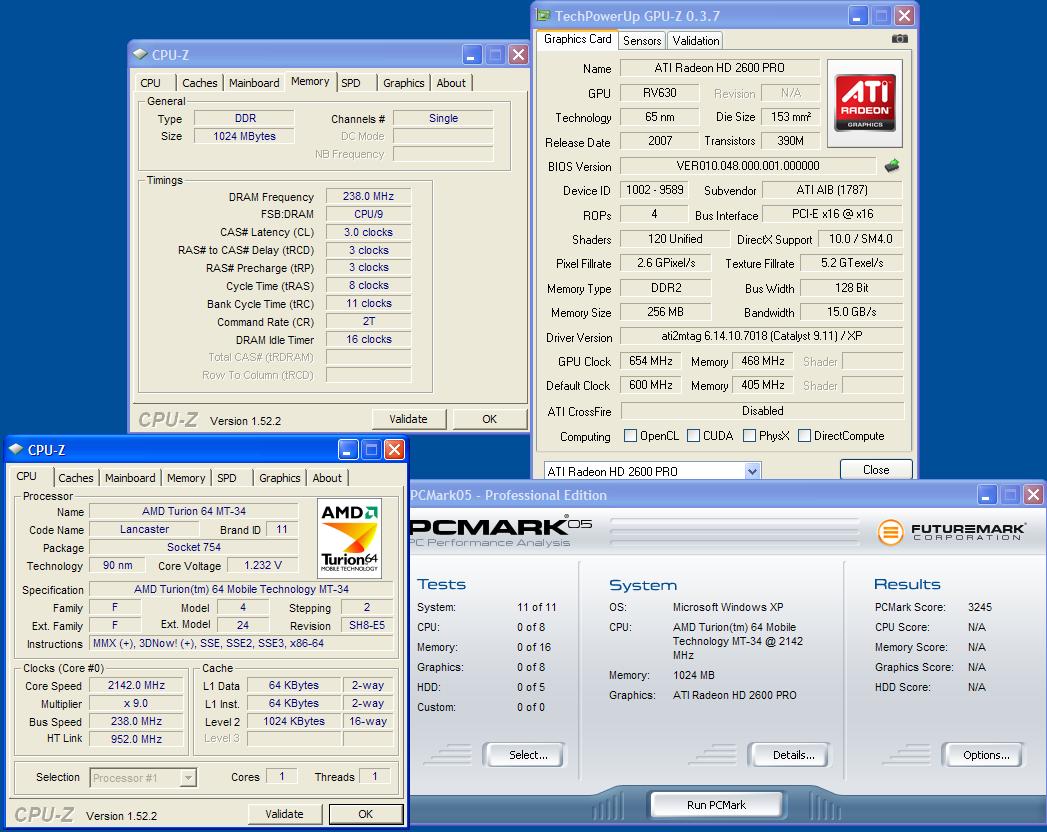1047x832 pixels.
Task: Select the Graphics Card tab in GPU-Z
Action: coord(578,39)
